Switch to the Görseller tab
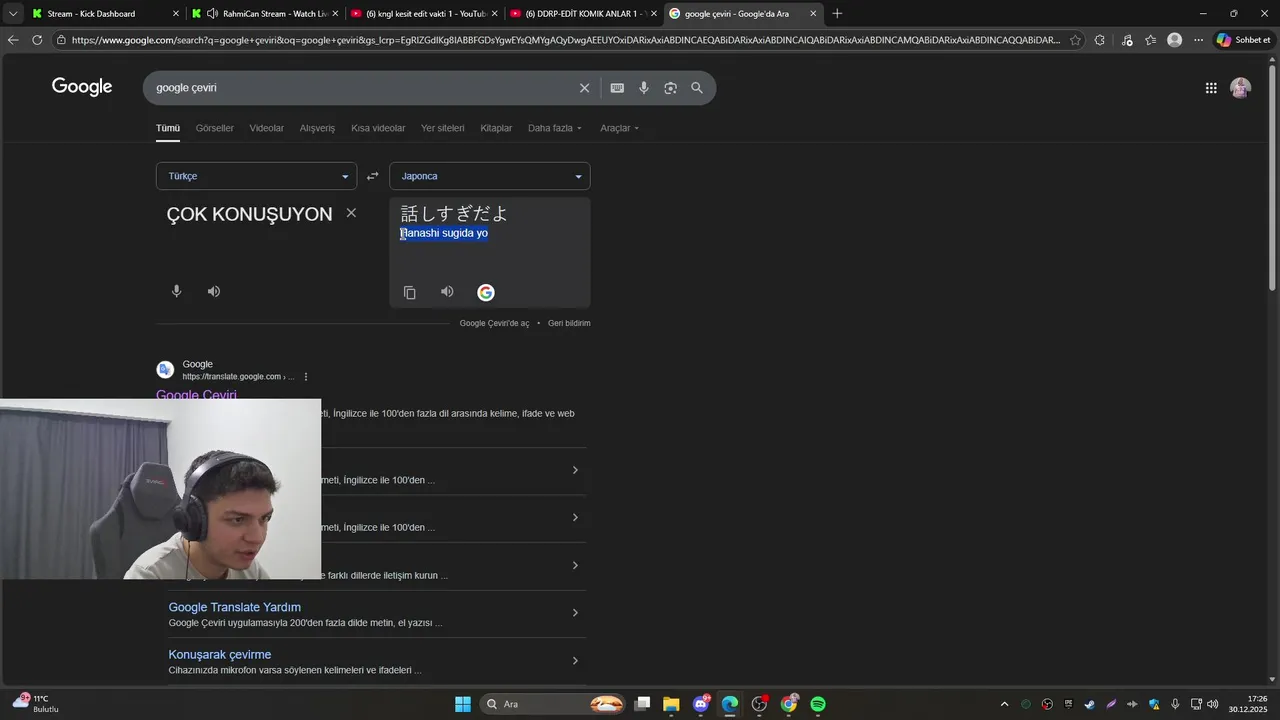 pos(215,128)
